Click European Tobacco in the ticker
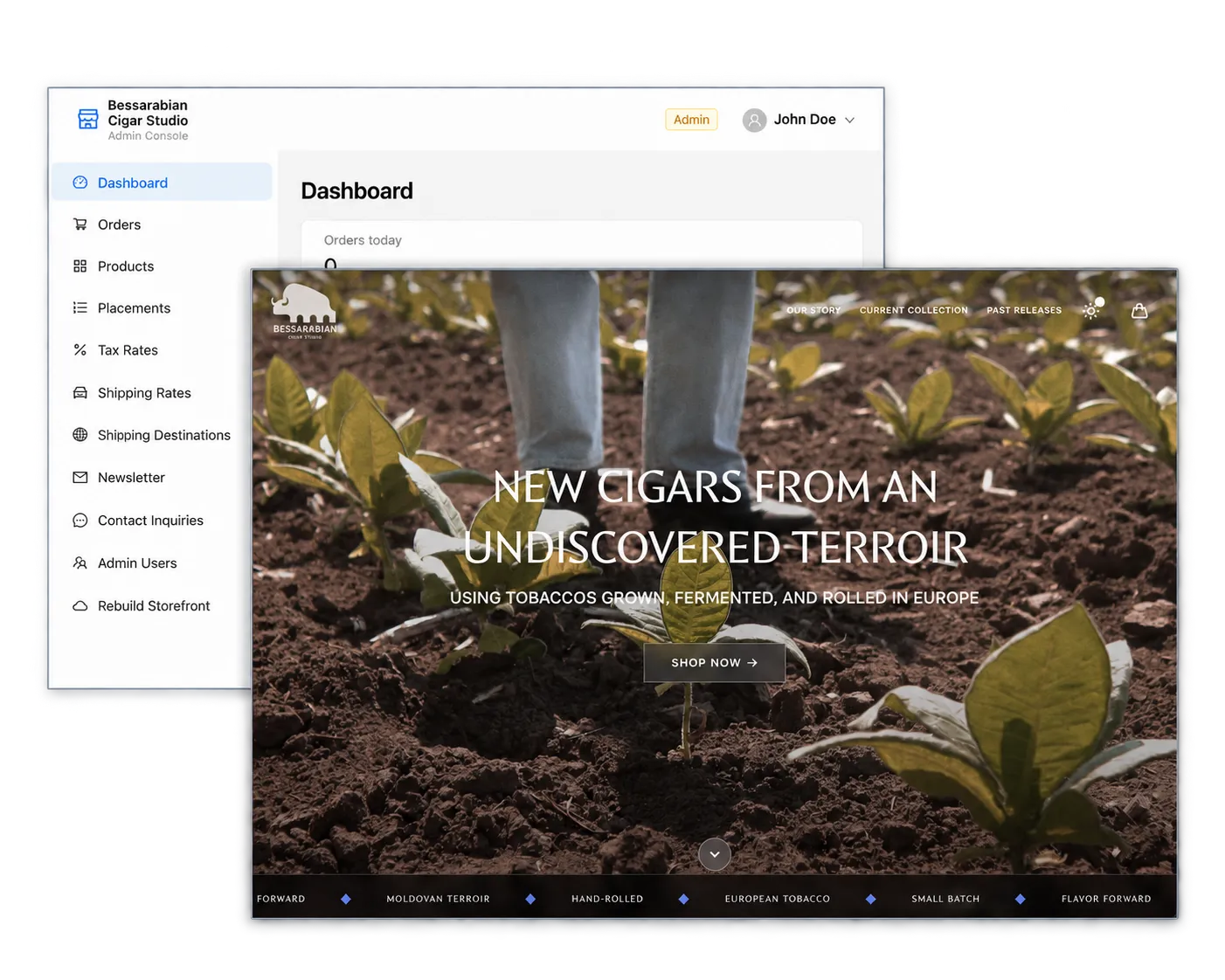Viewport: 1225px width, 980px height. pyautogui.click(x=778, y=899)
